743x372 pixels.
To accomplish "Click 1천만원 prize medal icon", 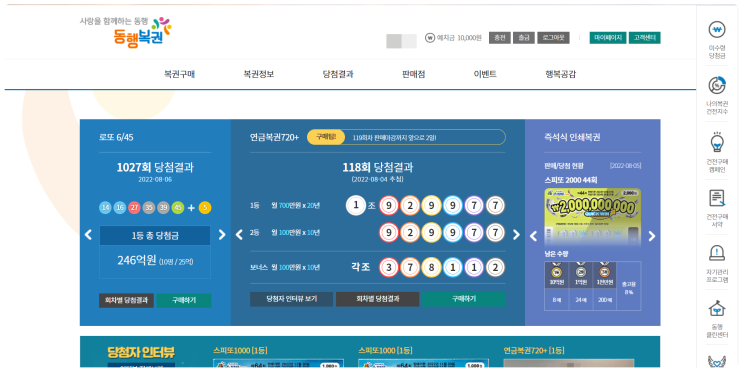I will [x=604, y=272].
